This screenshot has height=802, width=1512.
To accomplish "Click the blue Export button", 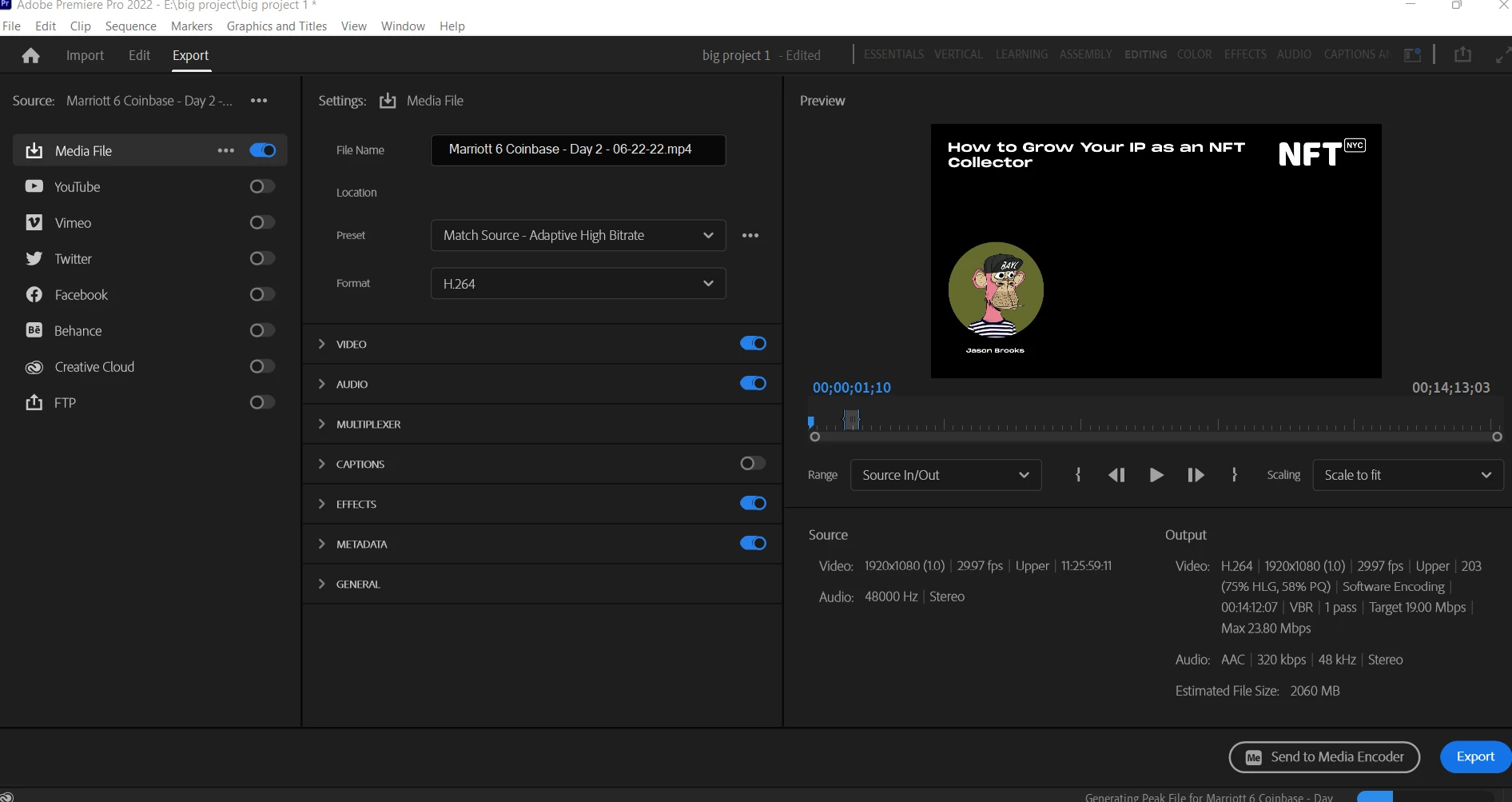I will pyautogui.click(x=1475, y=756).
